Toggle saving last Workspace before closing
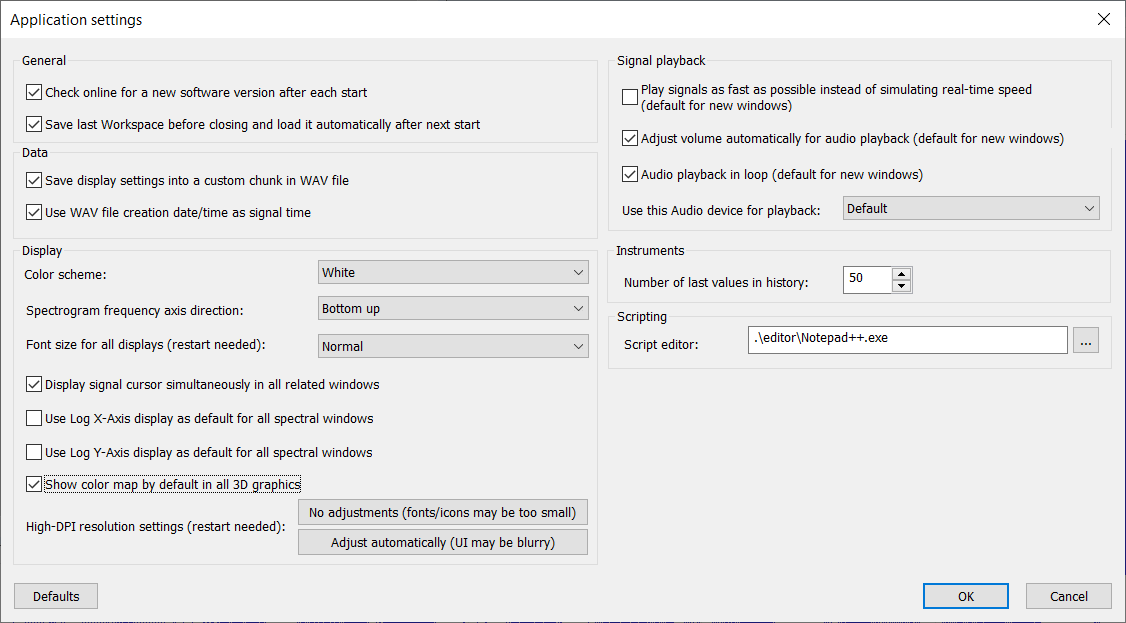This screenshot has height=623, width=1126. click(x=33, y=123)
